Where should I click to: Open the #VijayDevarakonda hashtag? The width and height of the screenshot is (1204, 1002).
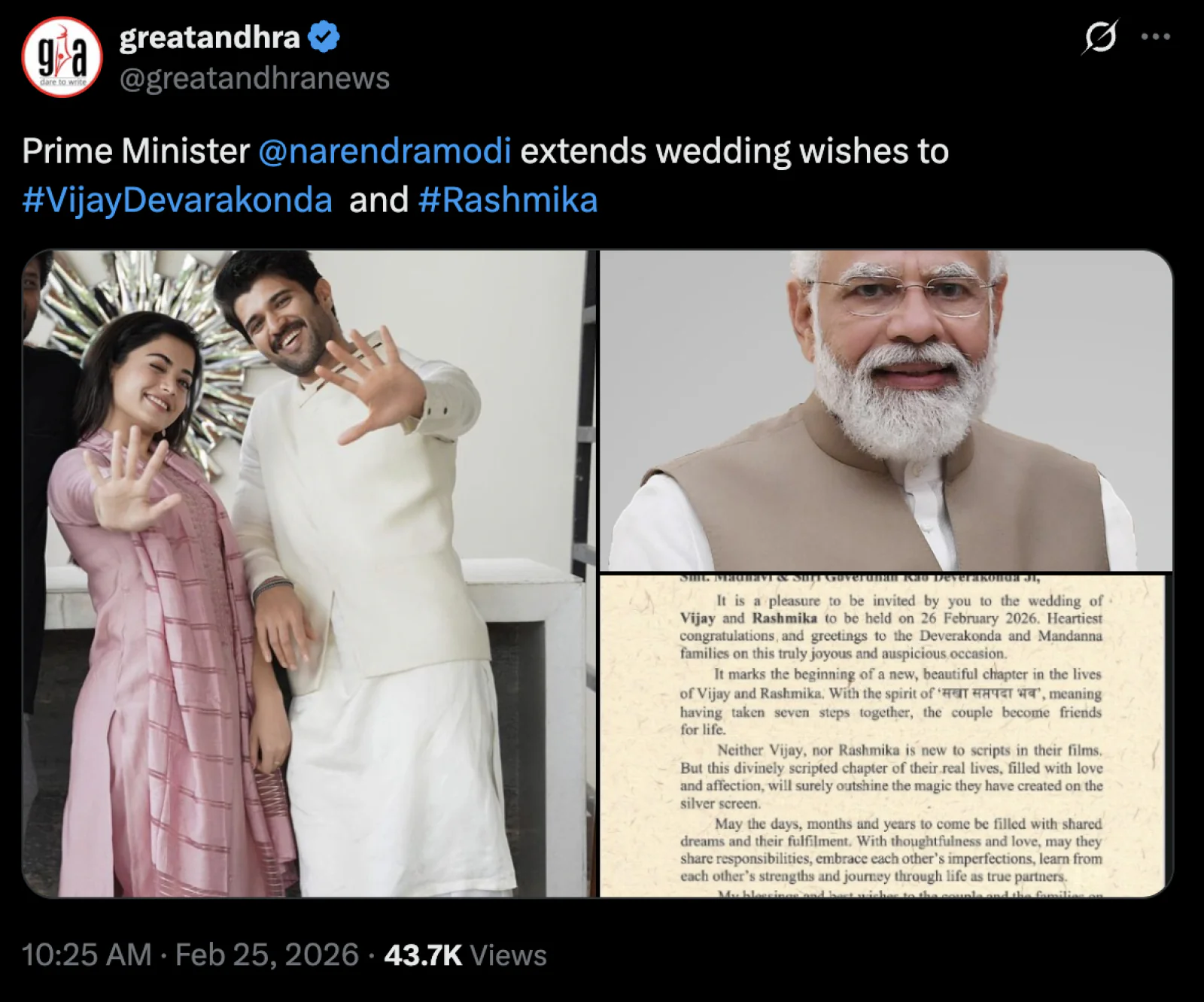176,199
